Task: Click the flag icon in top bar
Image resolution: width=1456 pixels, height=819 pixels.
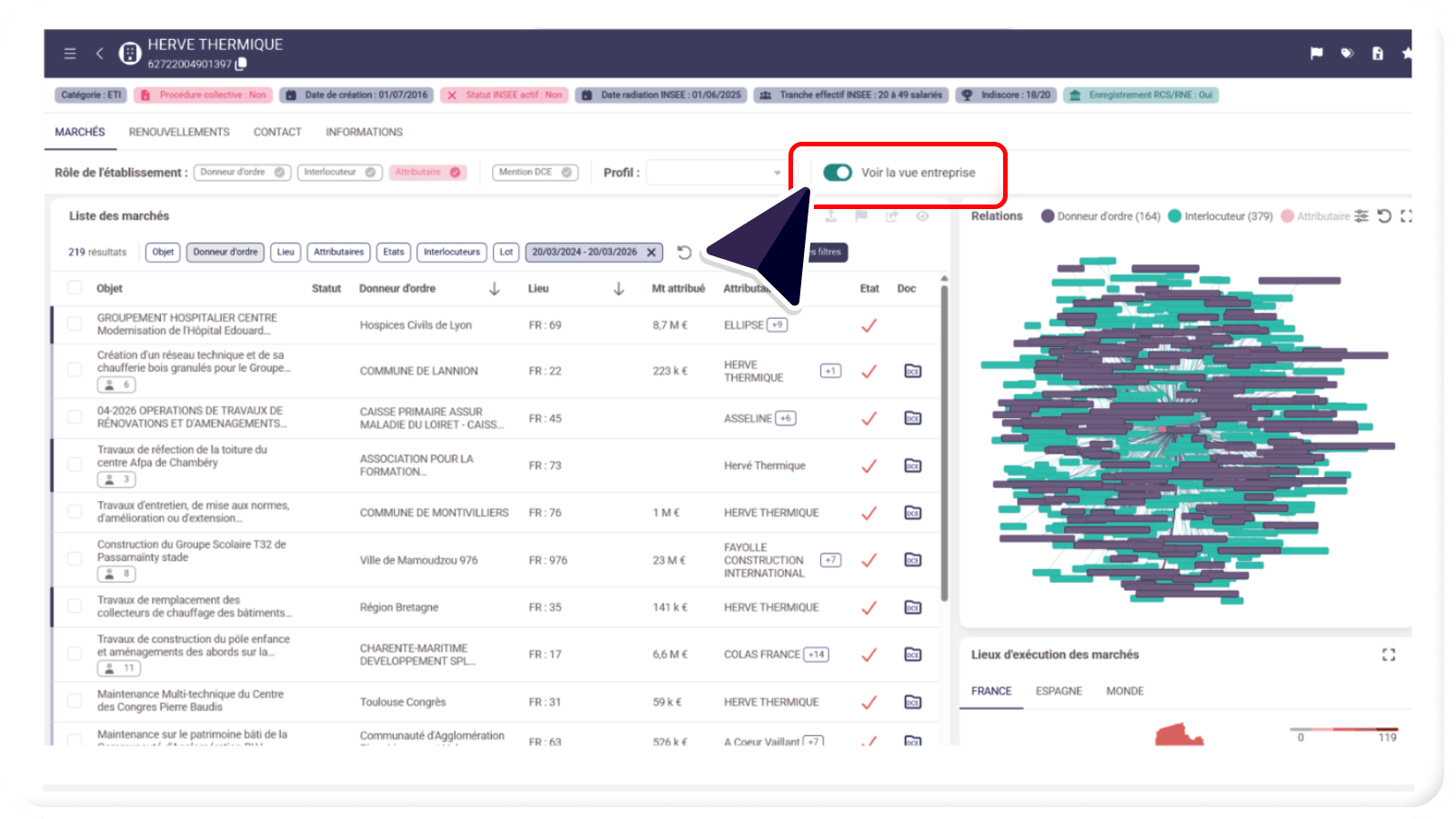Action: click(1316, 54)
